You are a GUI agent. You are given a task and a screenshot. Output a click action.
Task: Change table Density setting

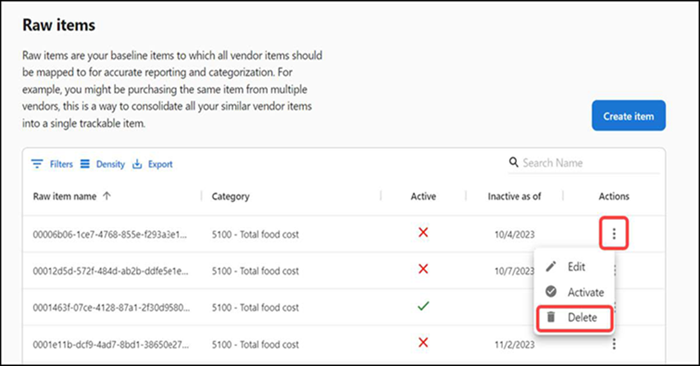pyautogui.click(x=102, y=164)
